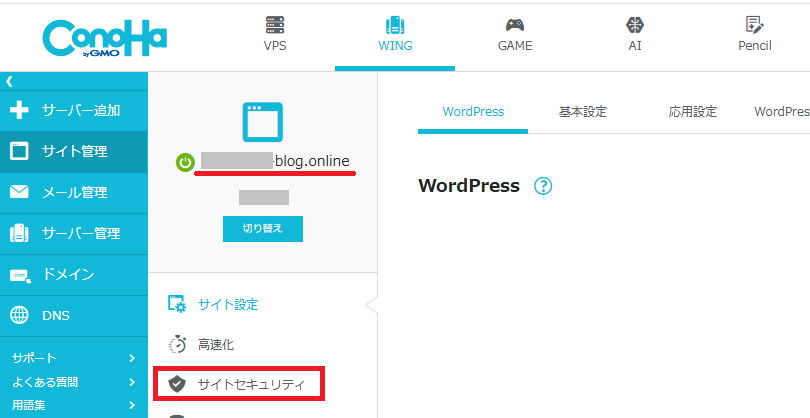Click the plus icon for サーバー追加

(20, 111)
